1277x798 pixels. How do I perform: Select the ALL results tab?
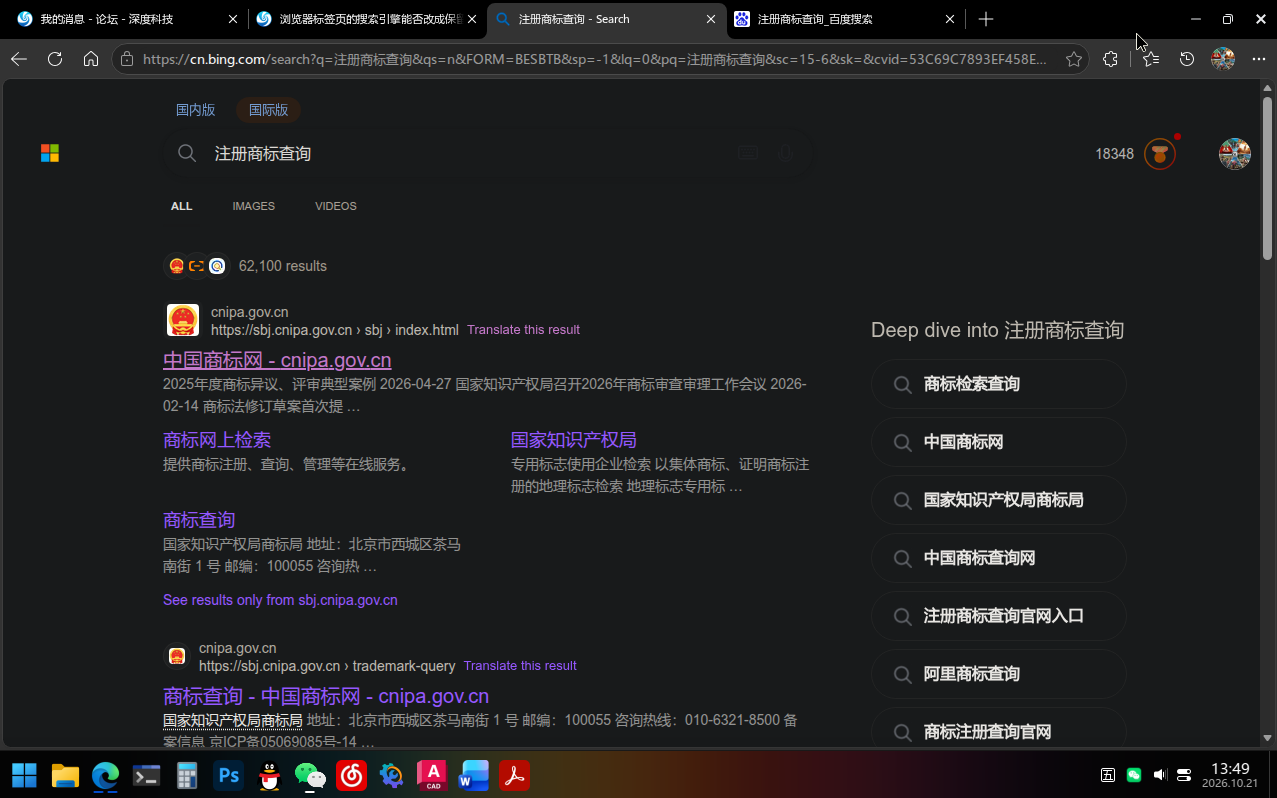tap(181, 206)
